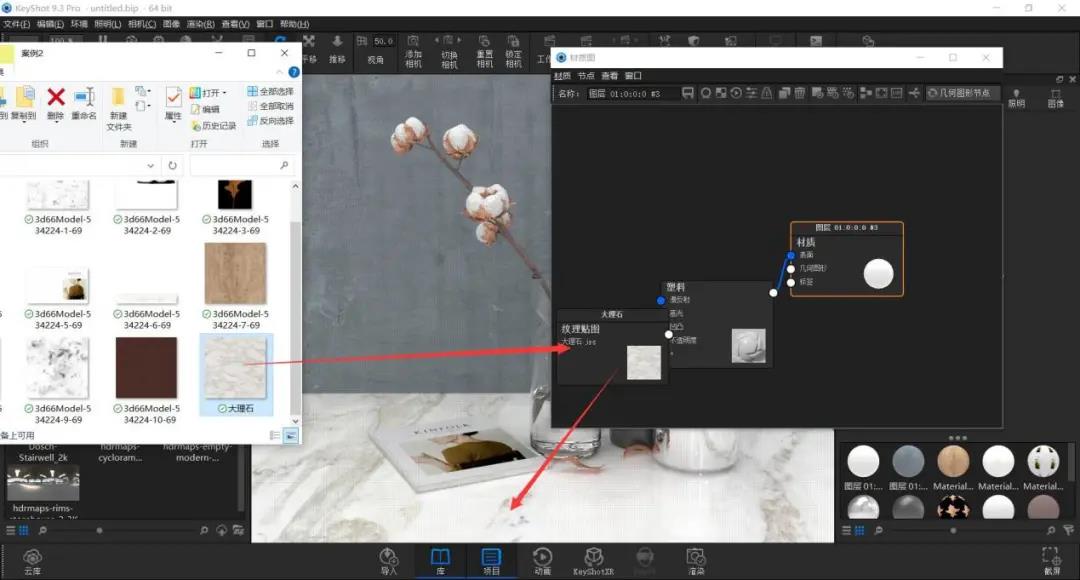Click the 重命名 rename icon in Explorer
This screenshot has height=580, width=1080.
click(x=84, y=96)
